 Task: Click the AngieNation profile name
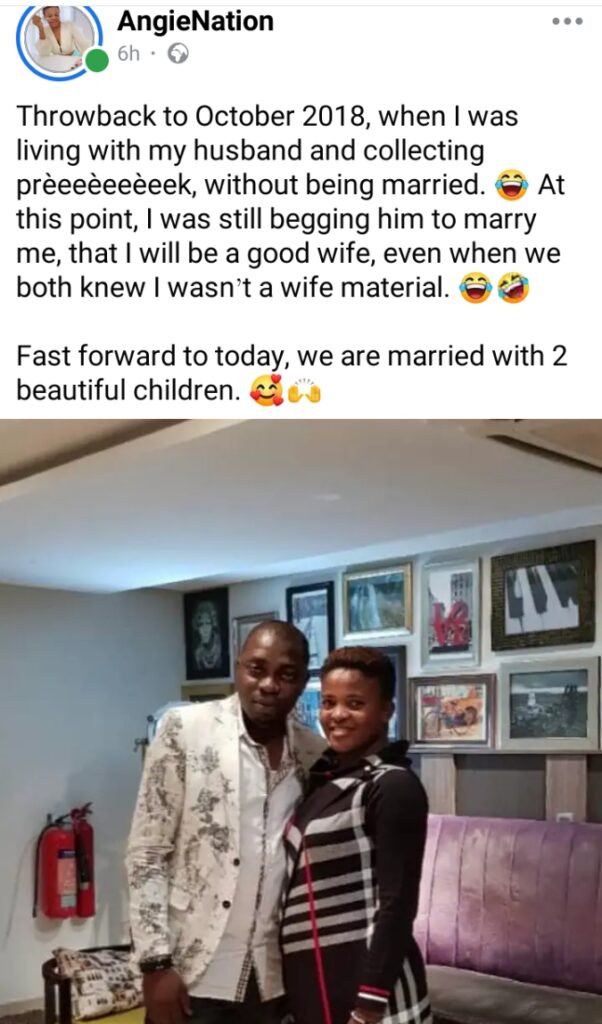pyautogui.click(x=195, y=21)
